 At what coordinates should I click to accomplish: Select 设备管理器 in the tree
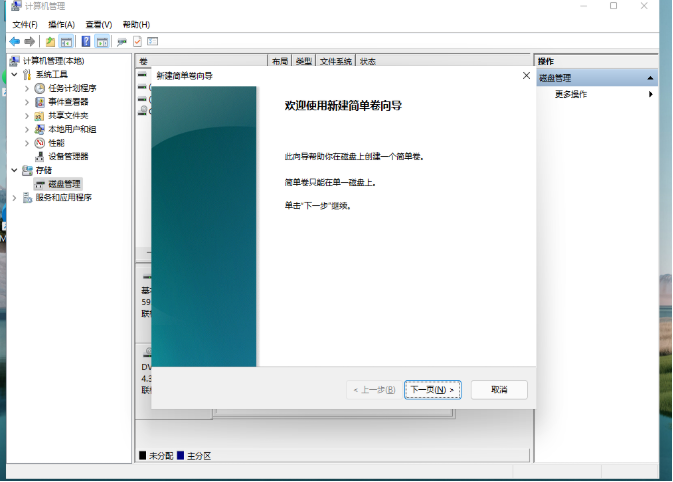[67, 156]
